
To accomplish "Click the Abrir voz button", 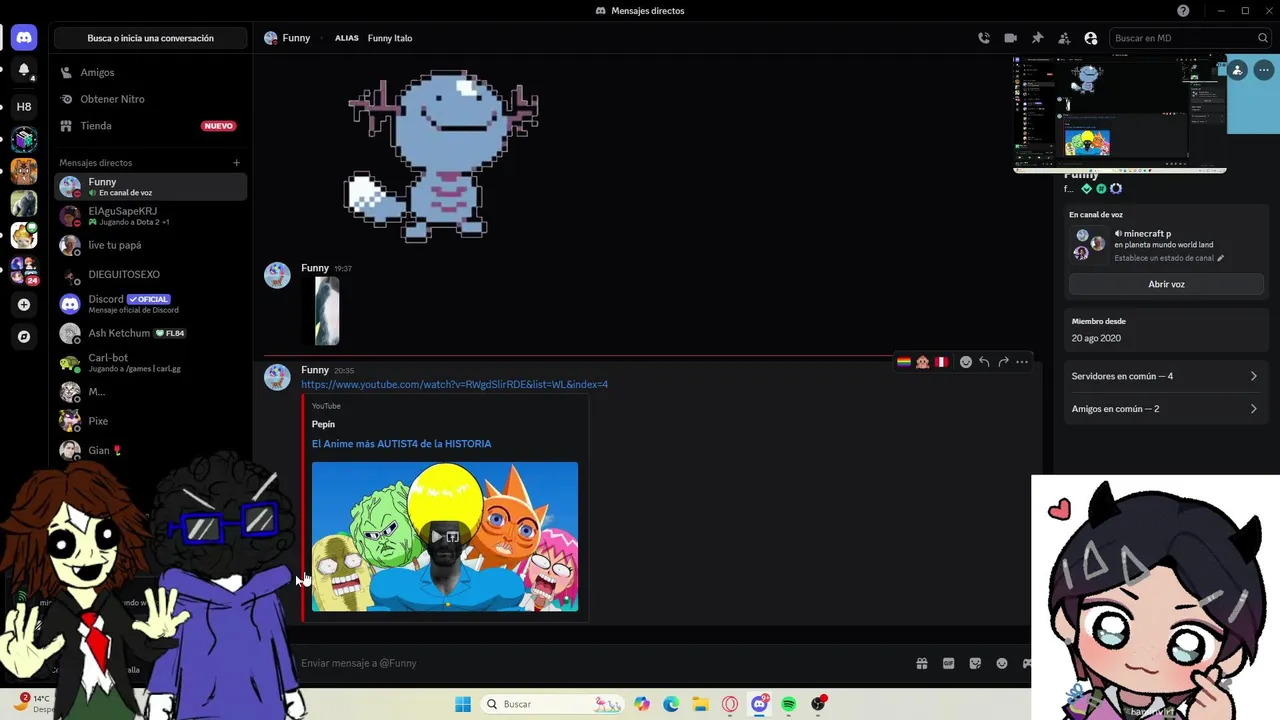I will point(1166,284).
